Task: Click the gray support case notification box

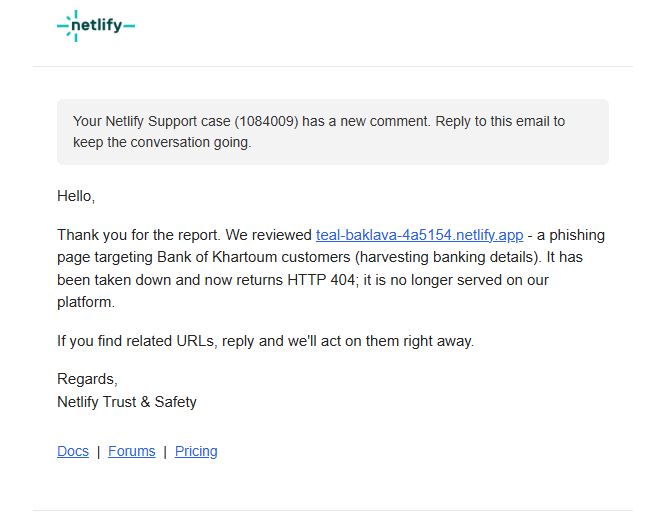Action: pyautogui.click(x=333, y=132)
